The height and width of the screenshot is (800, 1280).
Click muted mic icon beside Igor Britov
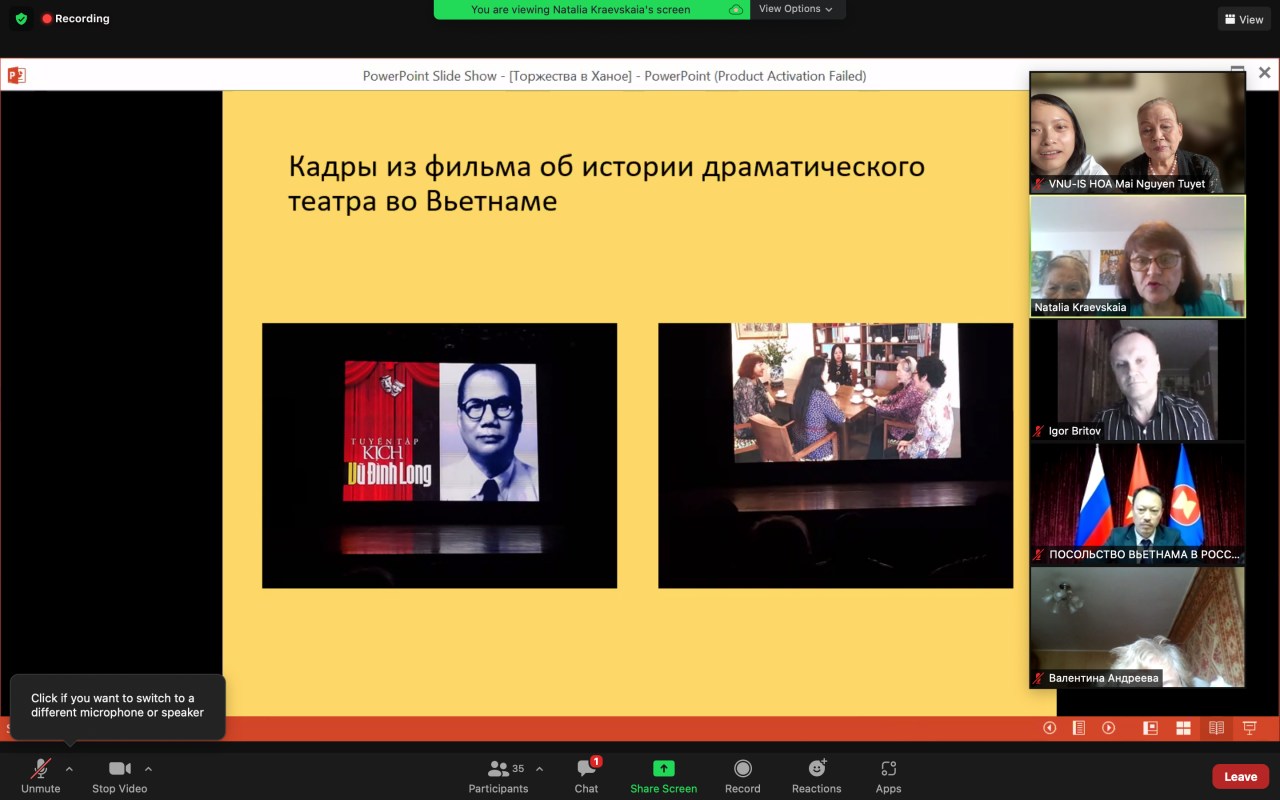point(1039,431)
